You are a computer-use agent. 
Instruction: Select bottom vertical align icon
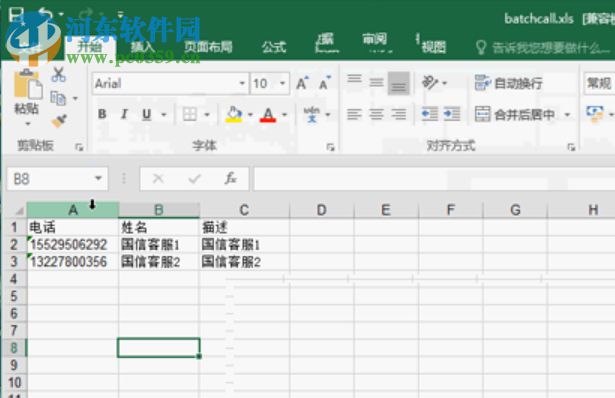point(399,84)
